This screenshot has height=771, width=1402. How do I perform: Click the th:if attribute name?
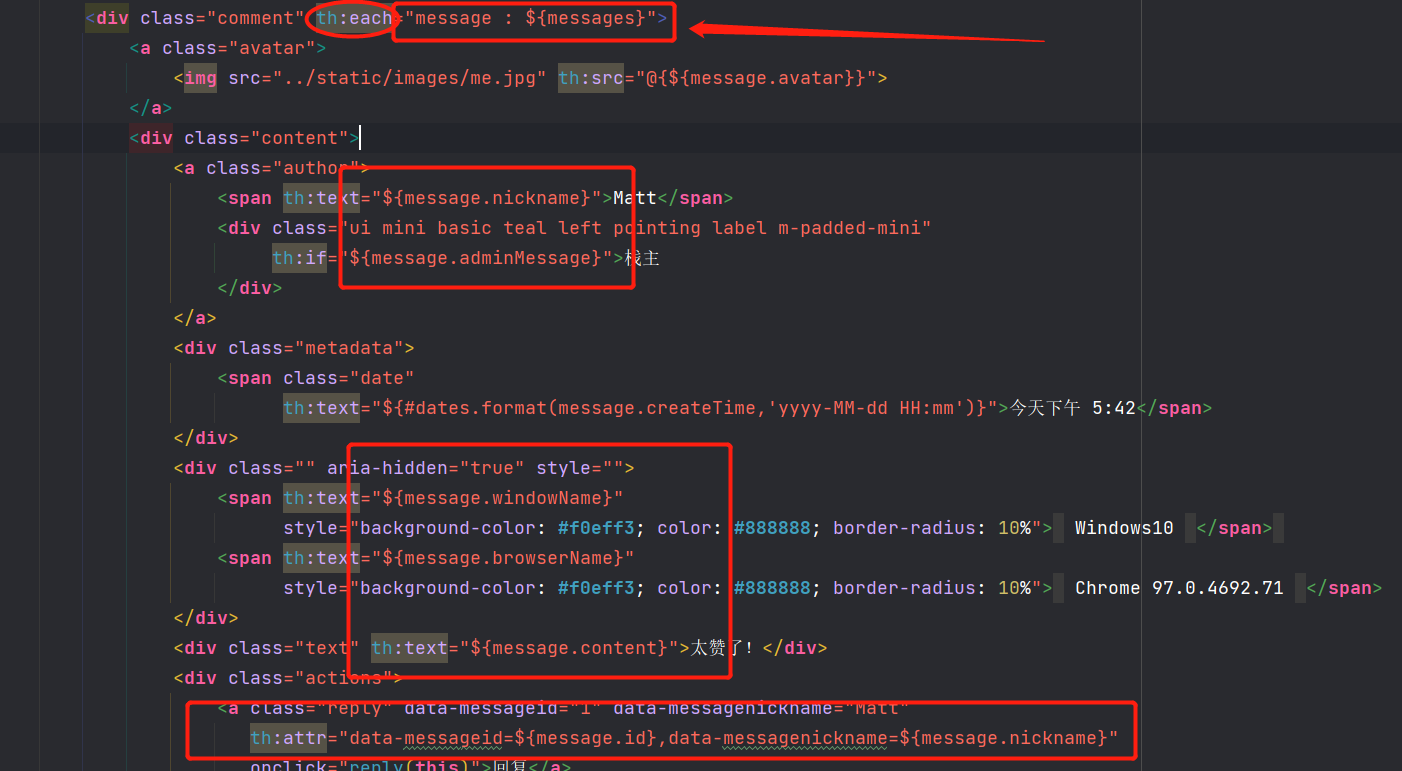300,258
